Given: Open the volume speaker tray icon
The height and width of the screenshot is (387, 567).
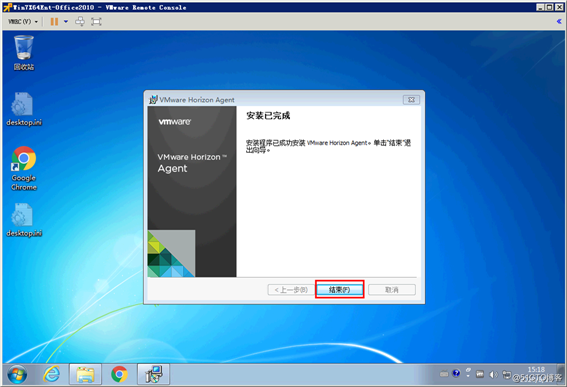Looking at the screenshot, I should click(493, 374).
